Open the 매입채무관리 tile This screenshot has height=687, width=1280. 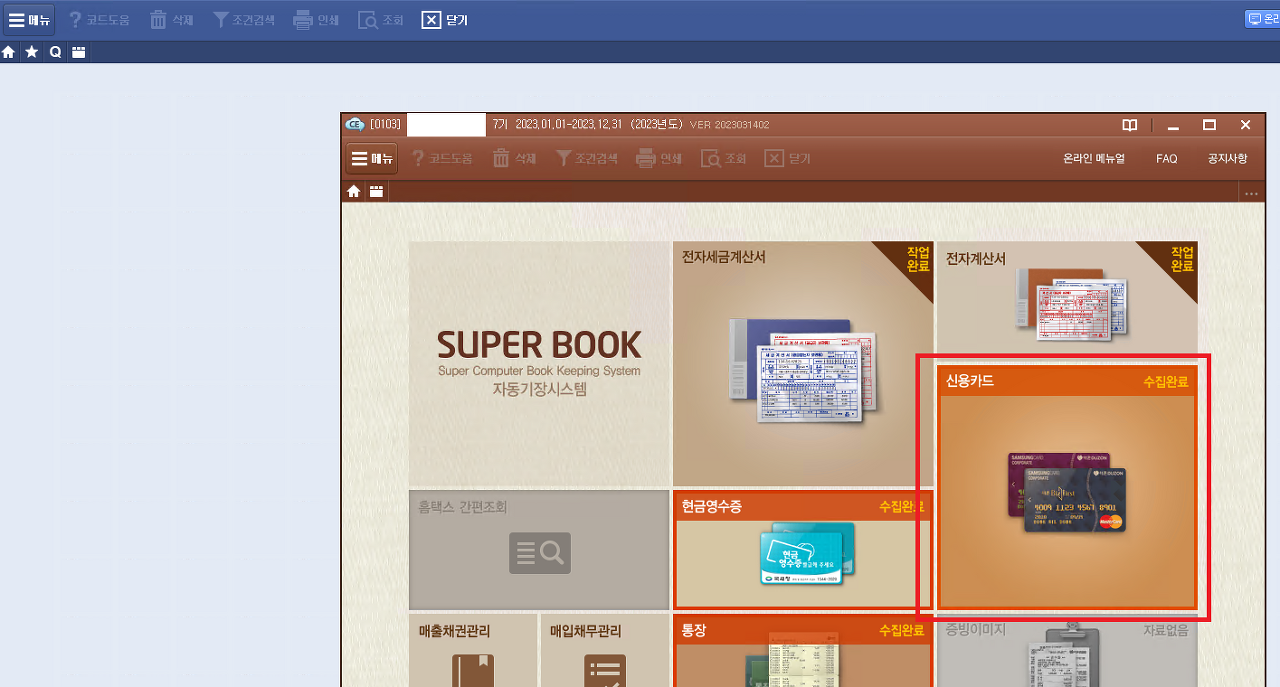pos(605,651)
